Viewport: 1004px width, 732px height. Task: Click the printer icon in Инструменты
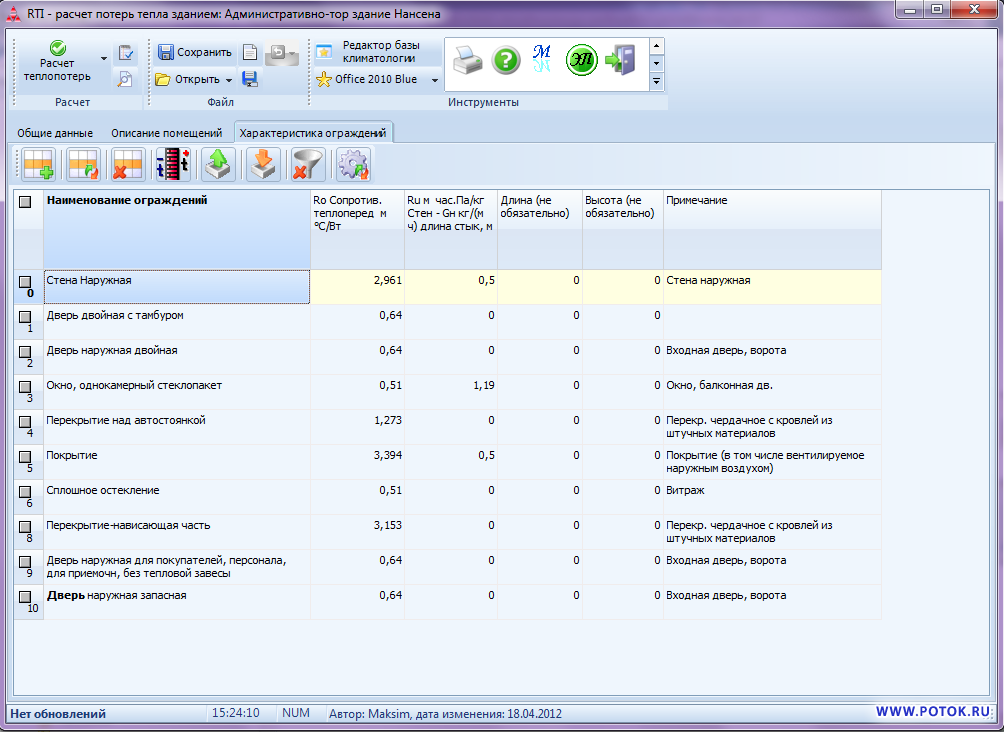click(467, 61)
